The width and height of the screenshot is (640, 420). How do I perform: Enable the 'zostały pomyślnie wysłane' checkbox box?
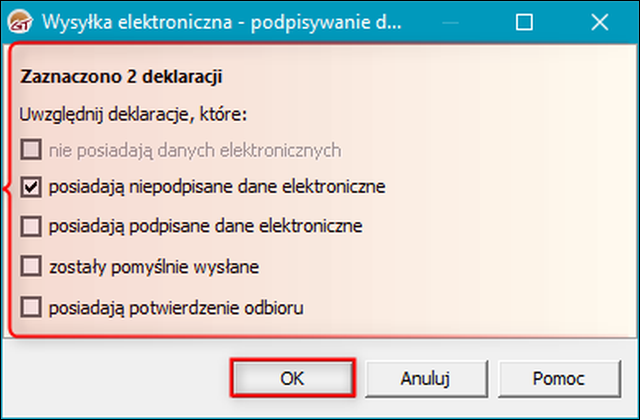[x=31, y=267]
